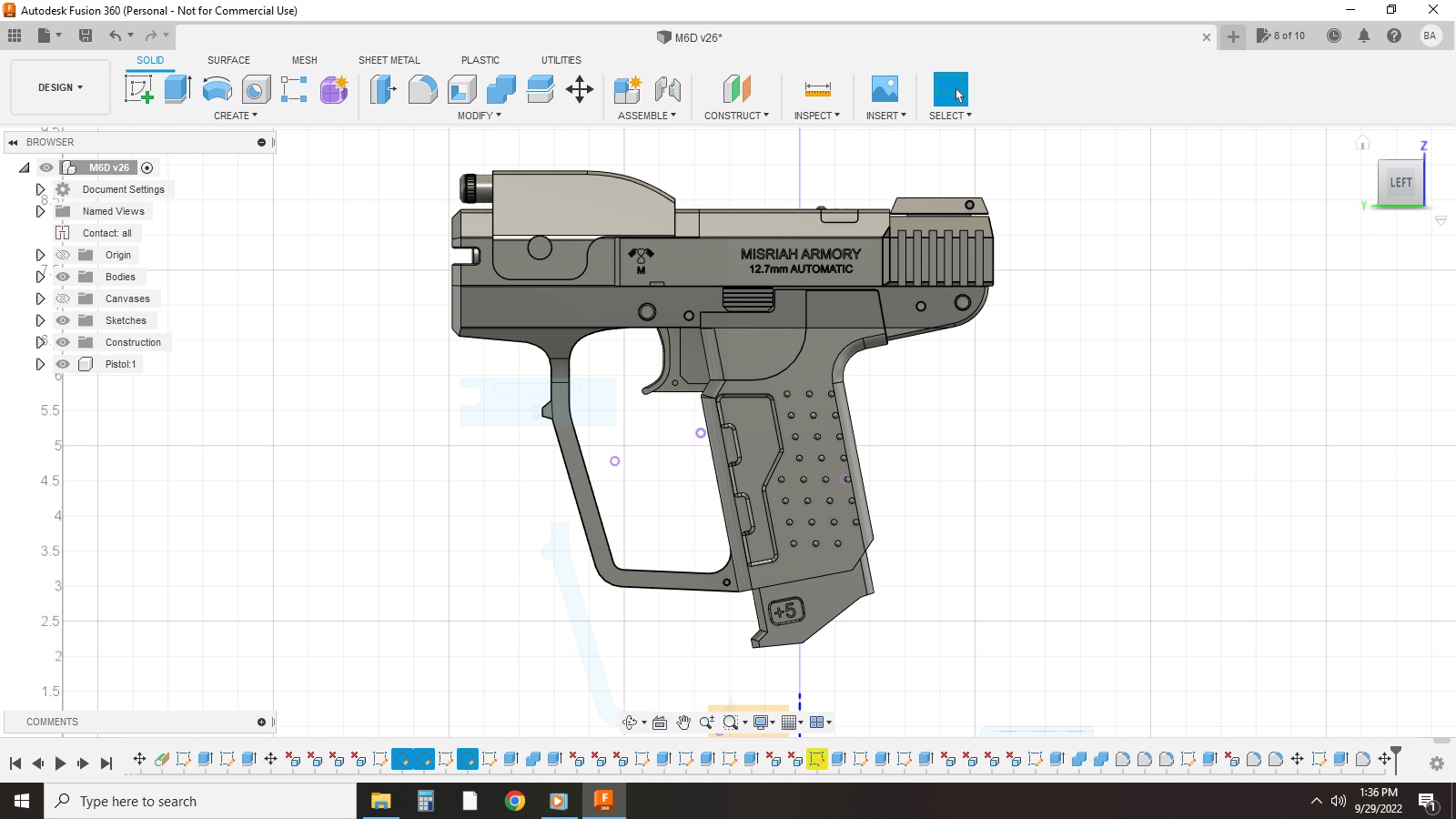Open the CONSTRUCT dropdown menu
The height and width of the screenshot is (819, 1456).
click(x=736, y=116)
